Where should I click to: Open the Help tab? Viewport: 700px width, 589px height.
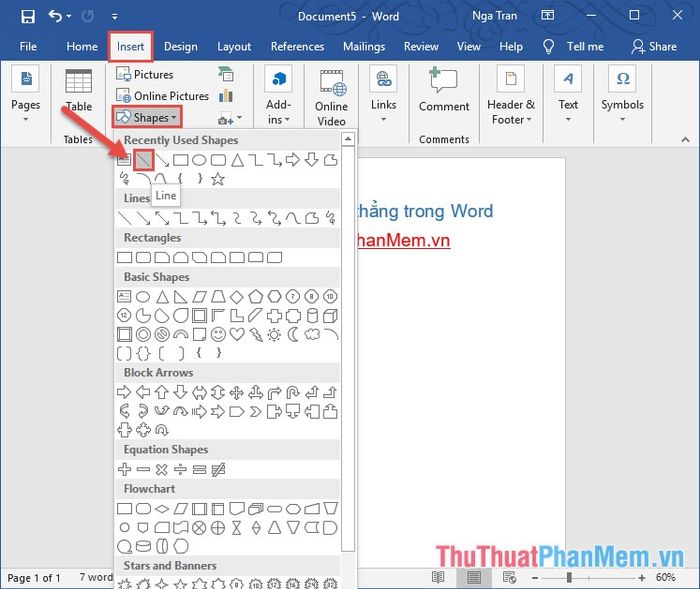(x=511, y=46)
